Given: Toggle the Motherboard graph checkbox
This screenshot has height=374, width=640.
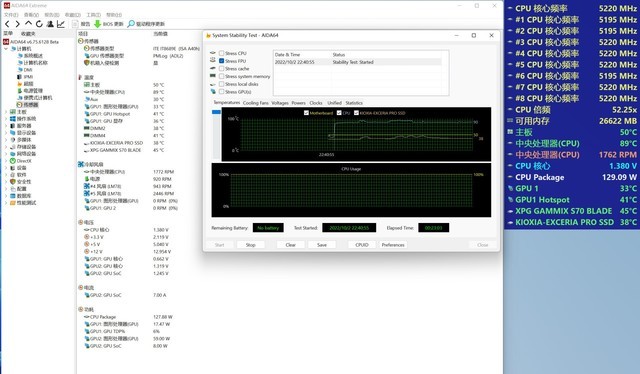Looking at the screenshot, I should pos(306,113).
